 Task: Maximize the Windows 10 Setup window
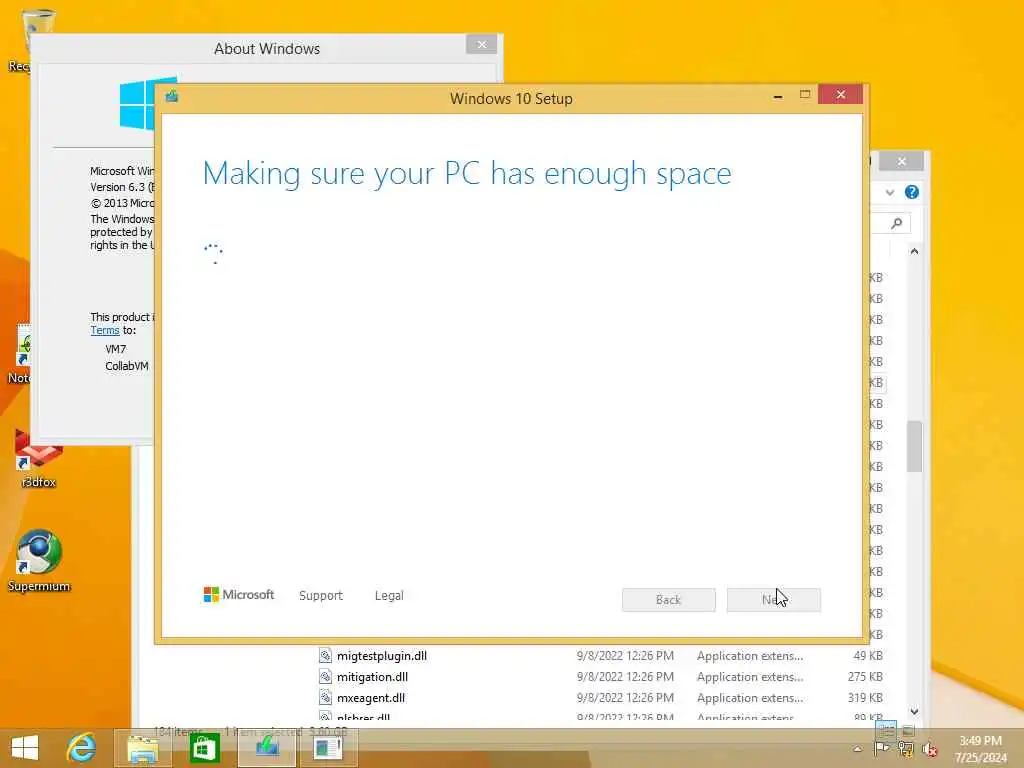(805, 95)
